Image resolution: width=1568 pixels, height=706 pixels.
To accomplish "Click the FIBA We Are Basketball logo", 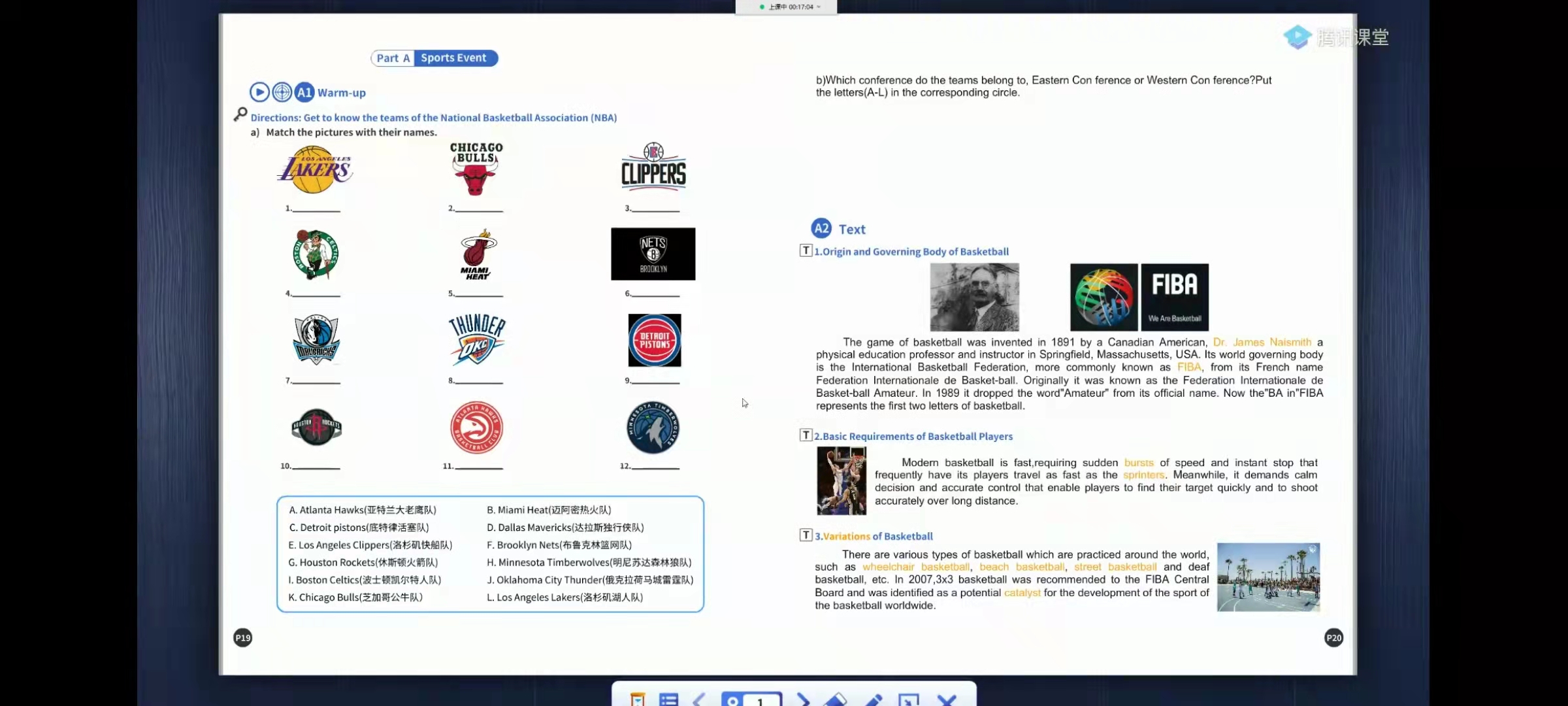I will tap(1175, 297).
